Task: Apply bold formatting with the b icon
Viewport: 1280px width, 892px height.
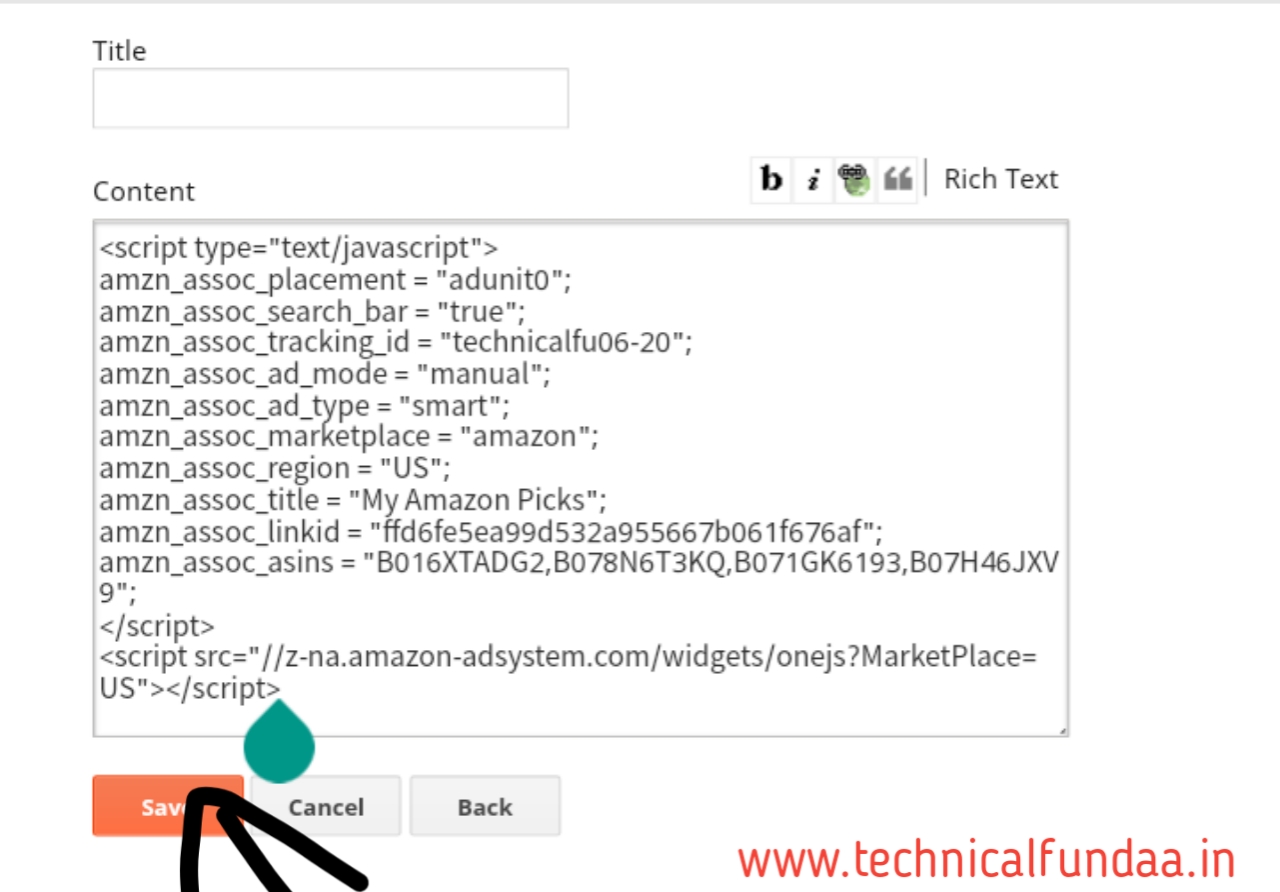Action: (x=771, y=180)
